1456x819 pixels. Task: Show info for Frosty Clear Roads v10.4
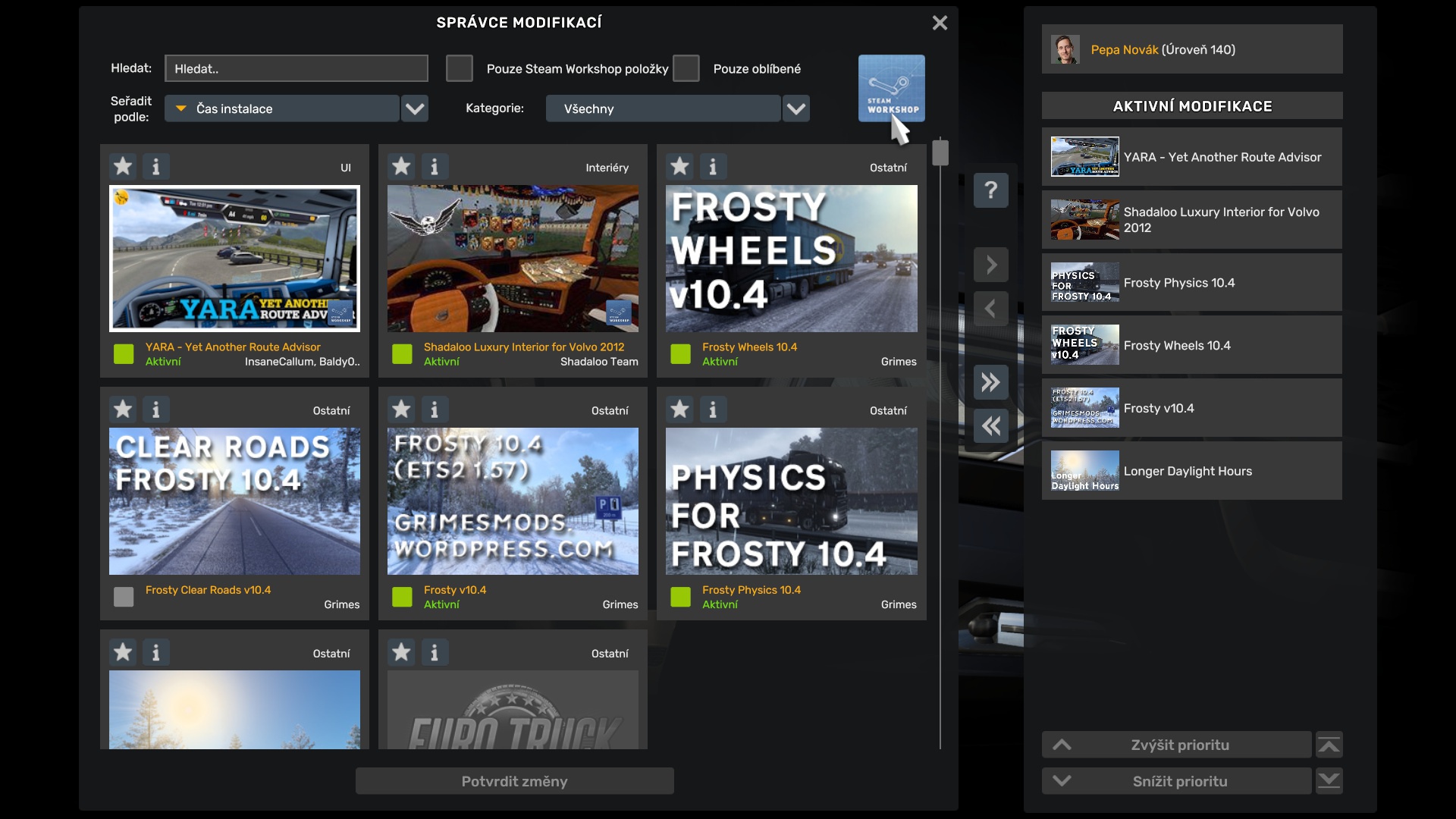(x=156, y=409)
